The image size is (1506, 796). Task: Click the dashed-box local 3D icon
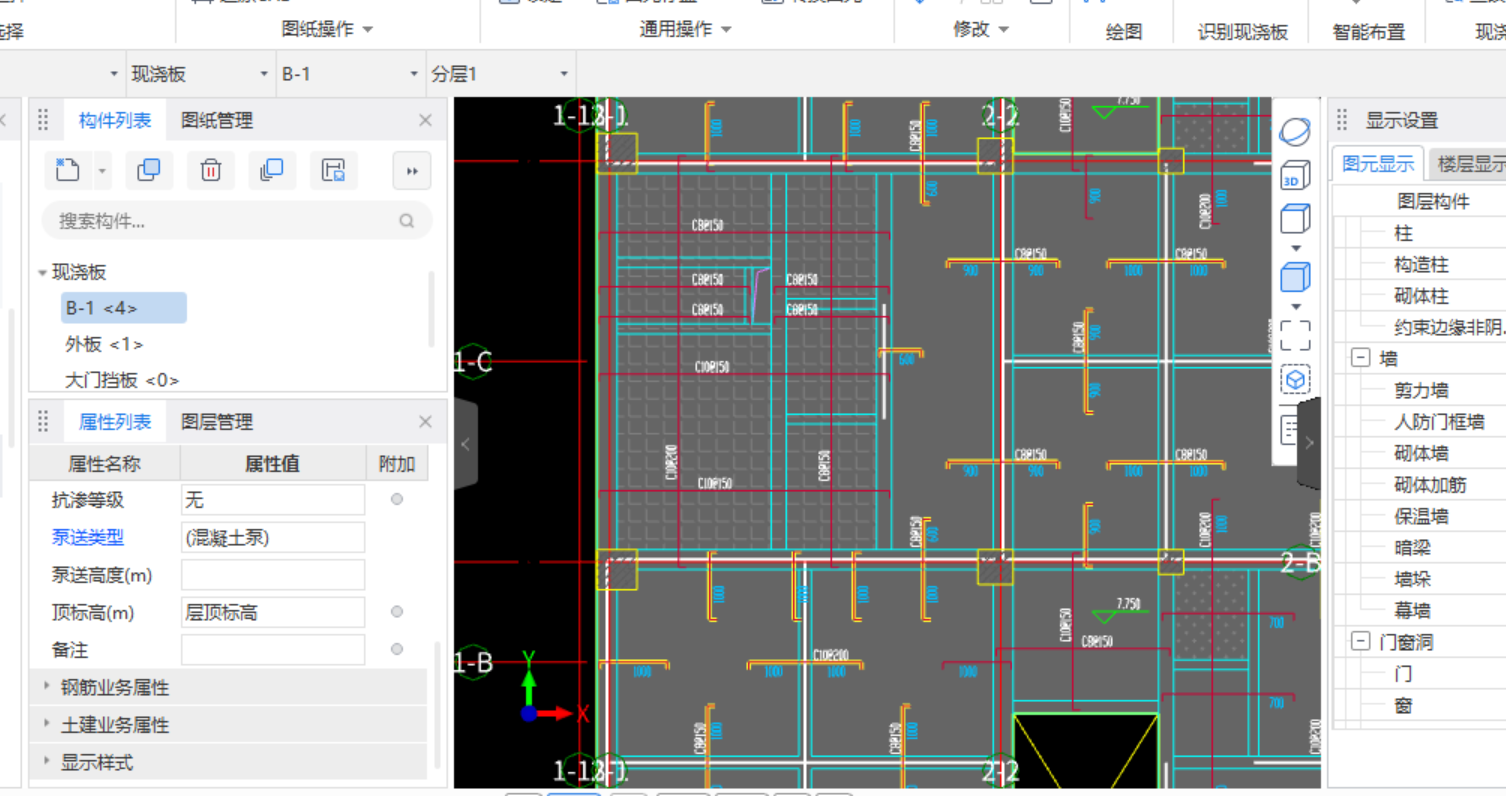pos(1295,380)
